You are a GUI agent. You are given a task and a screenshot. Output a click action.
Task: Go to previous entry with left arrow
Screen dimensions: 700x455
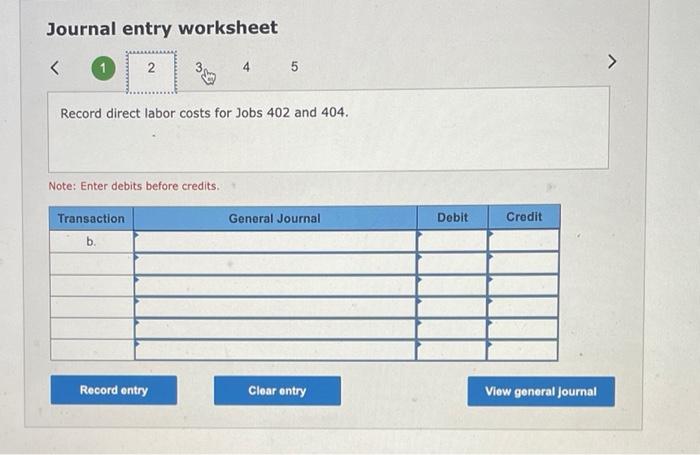point(54,68)
